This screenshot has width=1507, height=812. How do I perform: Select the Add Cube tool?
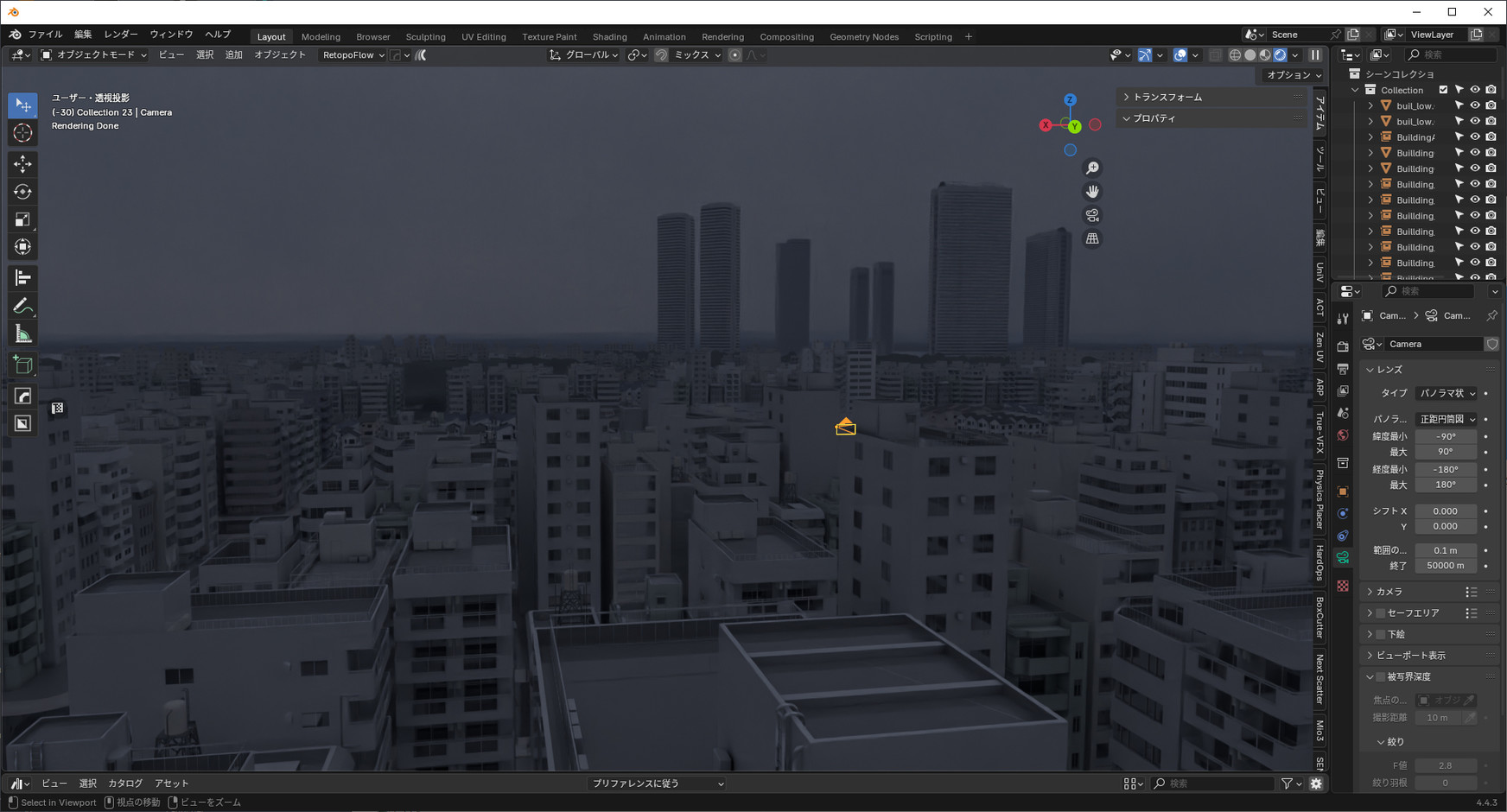(22, 365)
